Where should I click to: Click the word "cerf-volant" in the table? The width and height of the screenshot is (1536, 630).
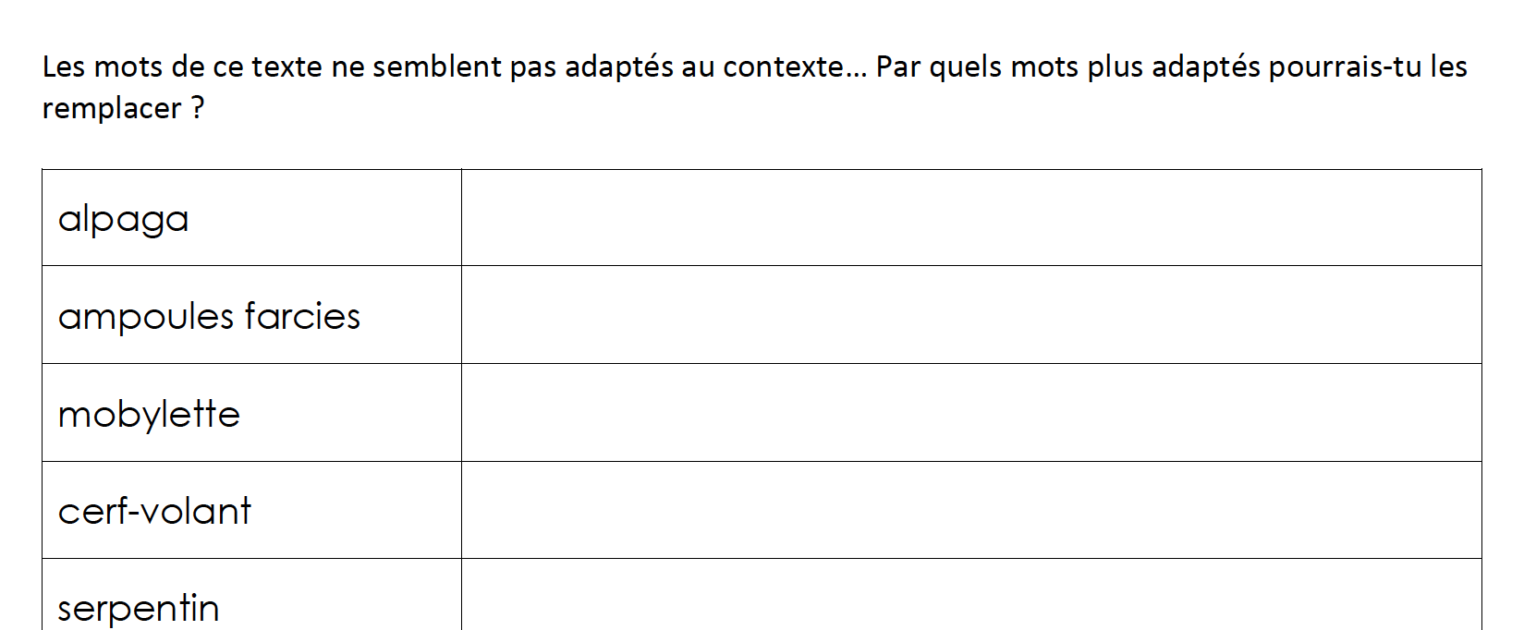[x=154, y=510]
